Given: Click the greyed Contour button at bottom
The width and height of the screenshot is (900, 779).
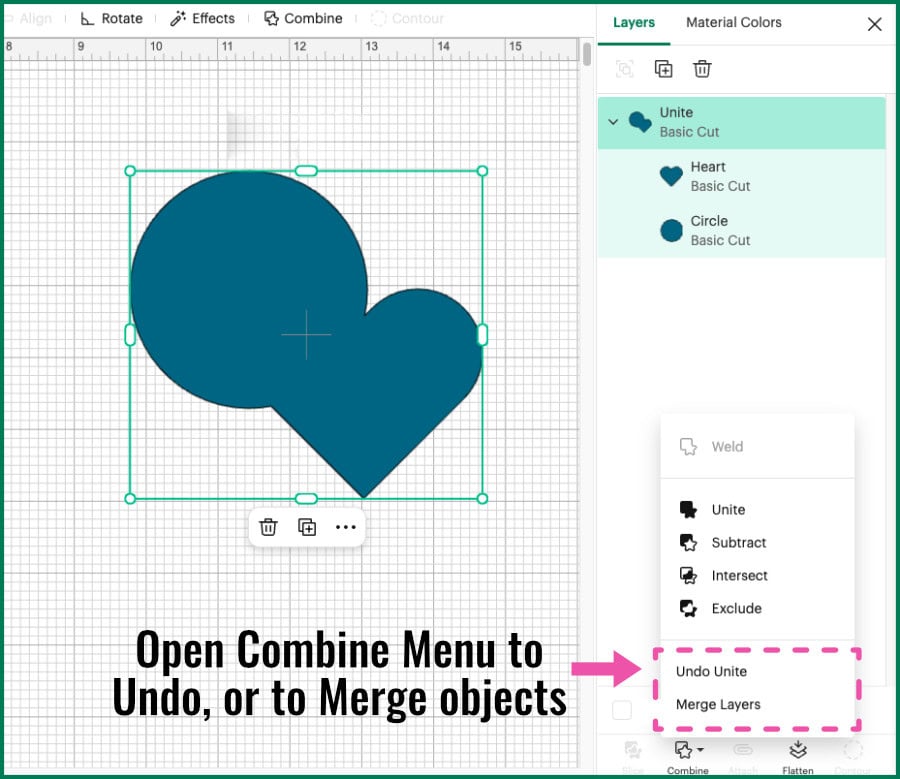Looking at the screenshot, I should tap(853, 757).
